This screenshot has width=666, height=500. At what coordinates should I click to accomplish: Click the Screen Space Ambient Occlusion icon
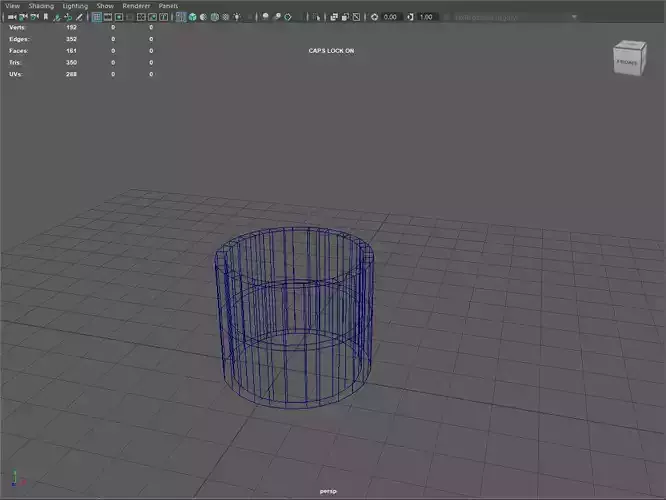pyautogui.click(x=265, y=17)
